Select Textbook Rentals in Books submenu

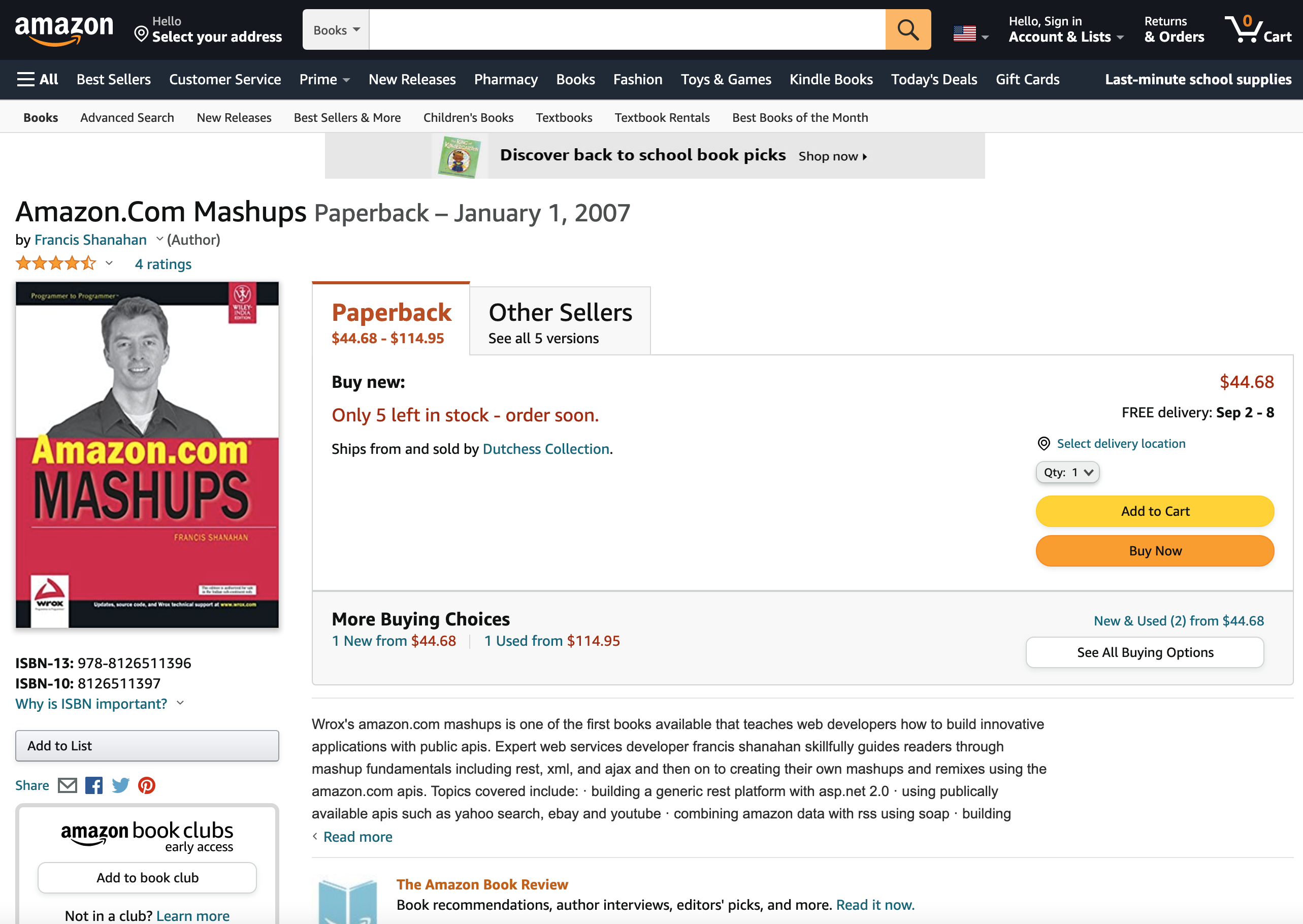(x=662, y=117)
